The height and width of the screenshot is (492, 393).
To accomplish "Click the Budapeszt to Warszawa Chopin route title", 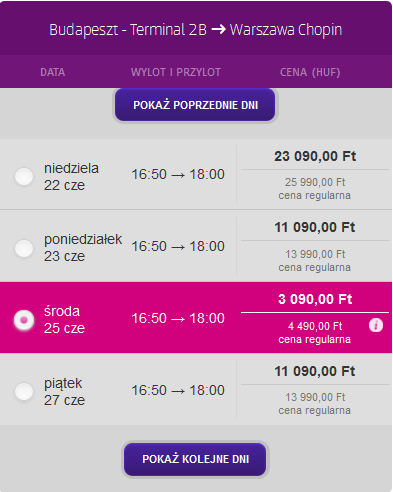I will (196, 30).
